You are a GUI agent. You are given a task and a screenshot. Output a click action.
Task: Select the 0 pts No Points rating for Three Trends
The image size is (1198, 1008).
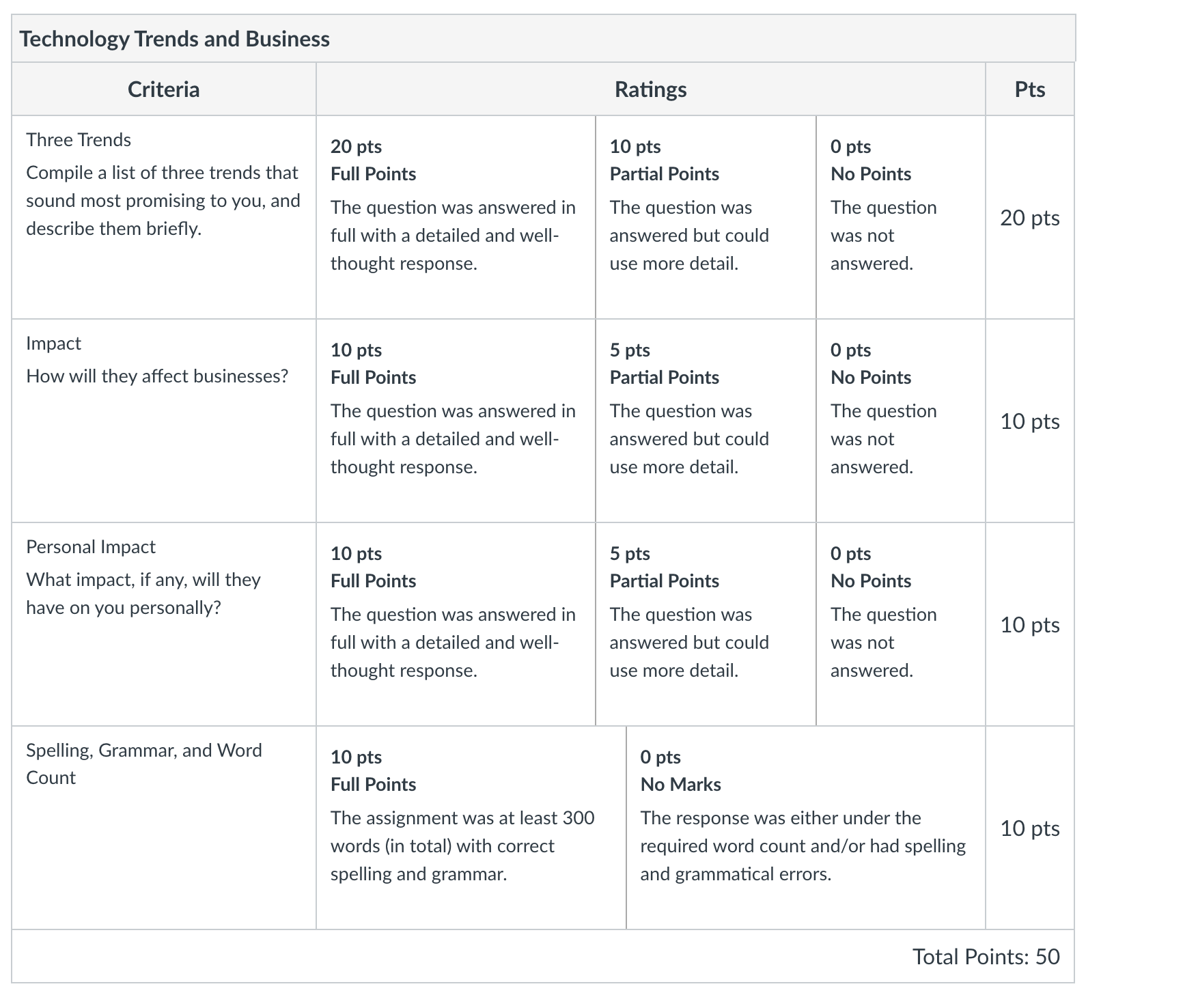tap(901, 217)
